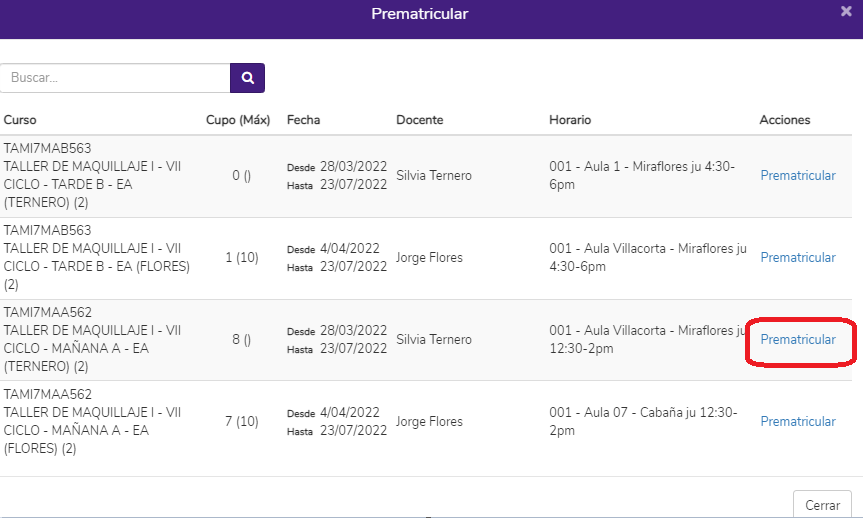
Task: Select TAMI7MAA562 MAÑANA A (FLORES) course row
Action: 426,422
